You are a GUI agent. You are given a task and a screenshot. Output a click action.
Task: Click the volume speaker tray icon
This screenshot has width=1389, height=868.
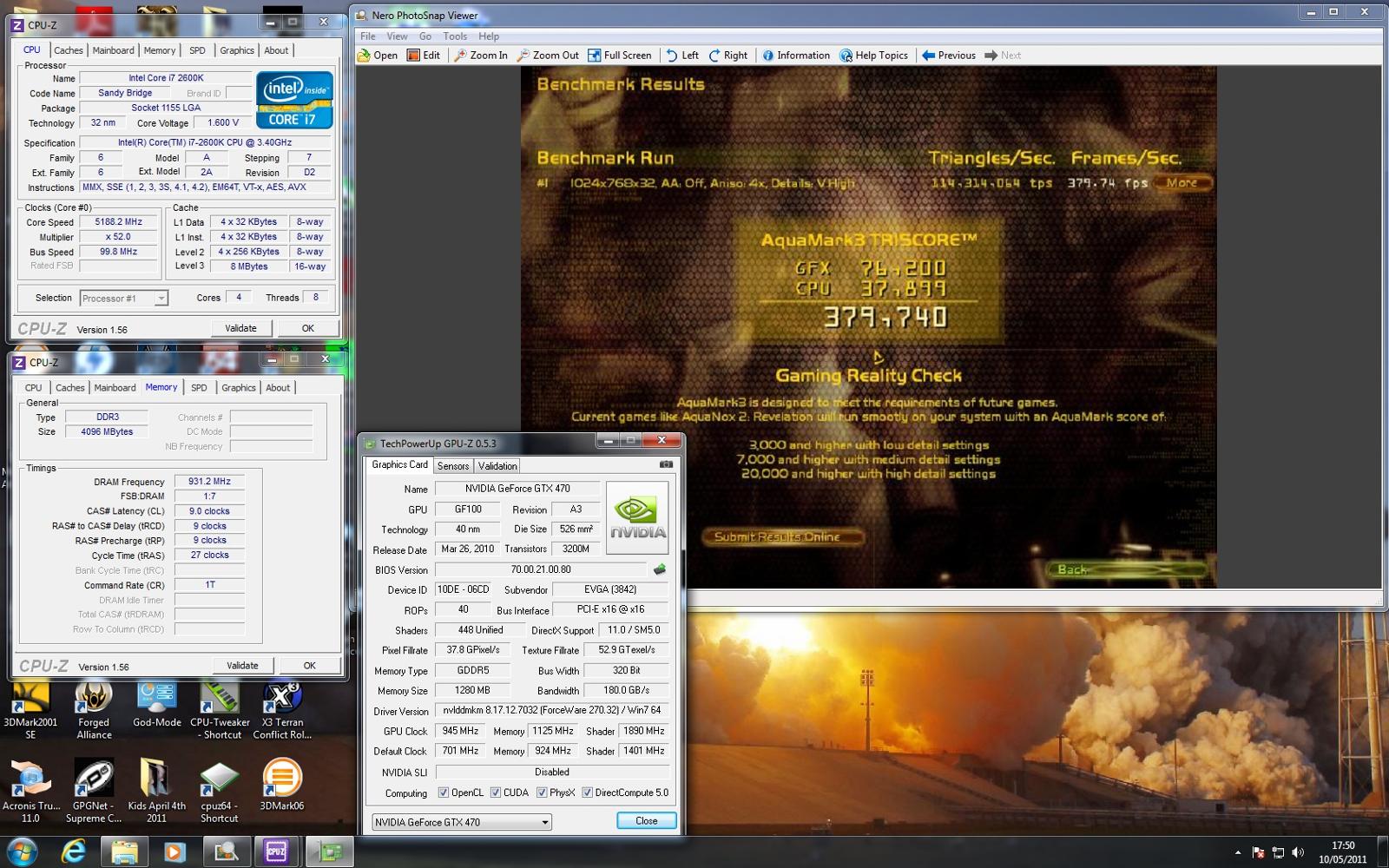pyautogui.click(x=1298, y=852)
